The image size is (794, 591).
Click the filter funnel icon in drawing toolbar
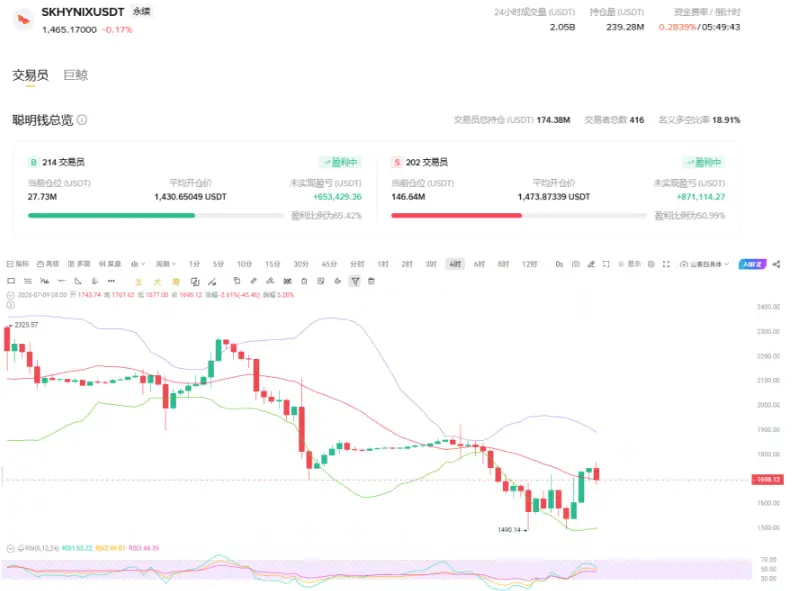point(355,281)
